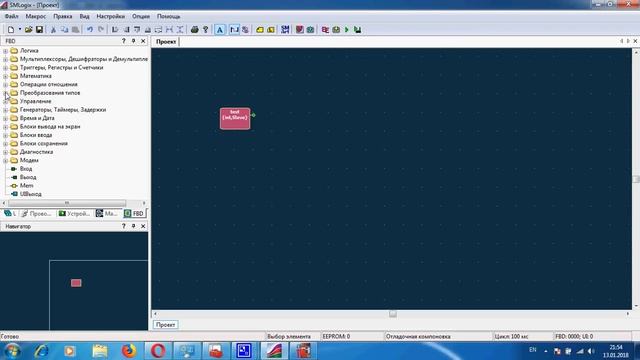This screenshot has height=360, width=640.
Task: Expand the Математика folder
Action: (x=5, y=76)
